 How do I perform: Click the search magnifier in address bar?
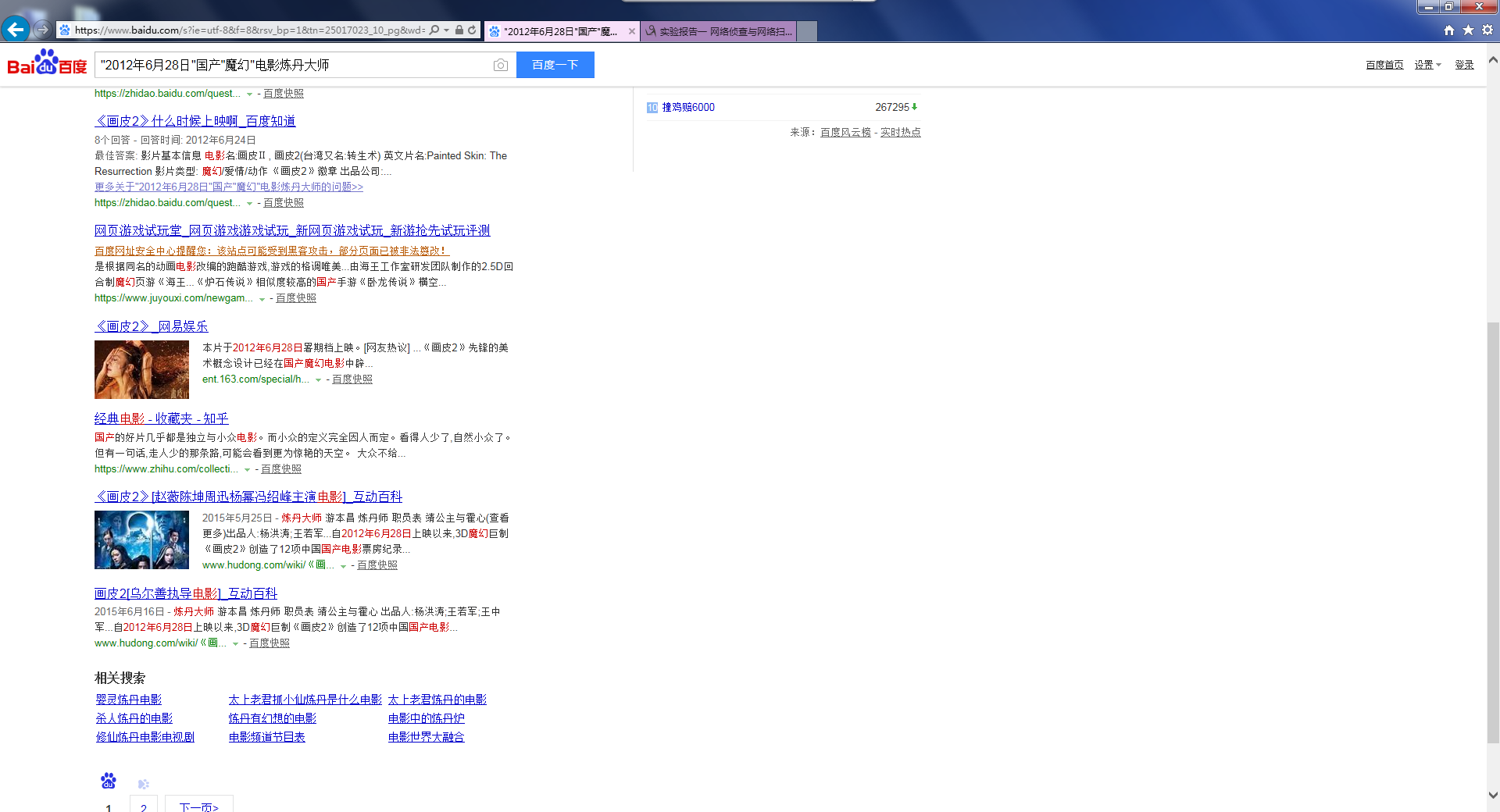pyautogui.click(x=434, y=30)
